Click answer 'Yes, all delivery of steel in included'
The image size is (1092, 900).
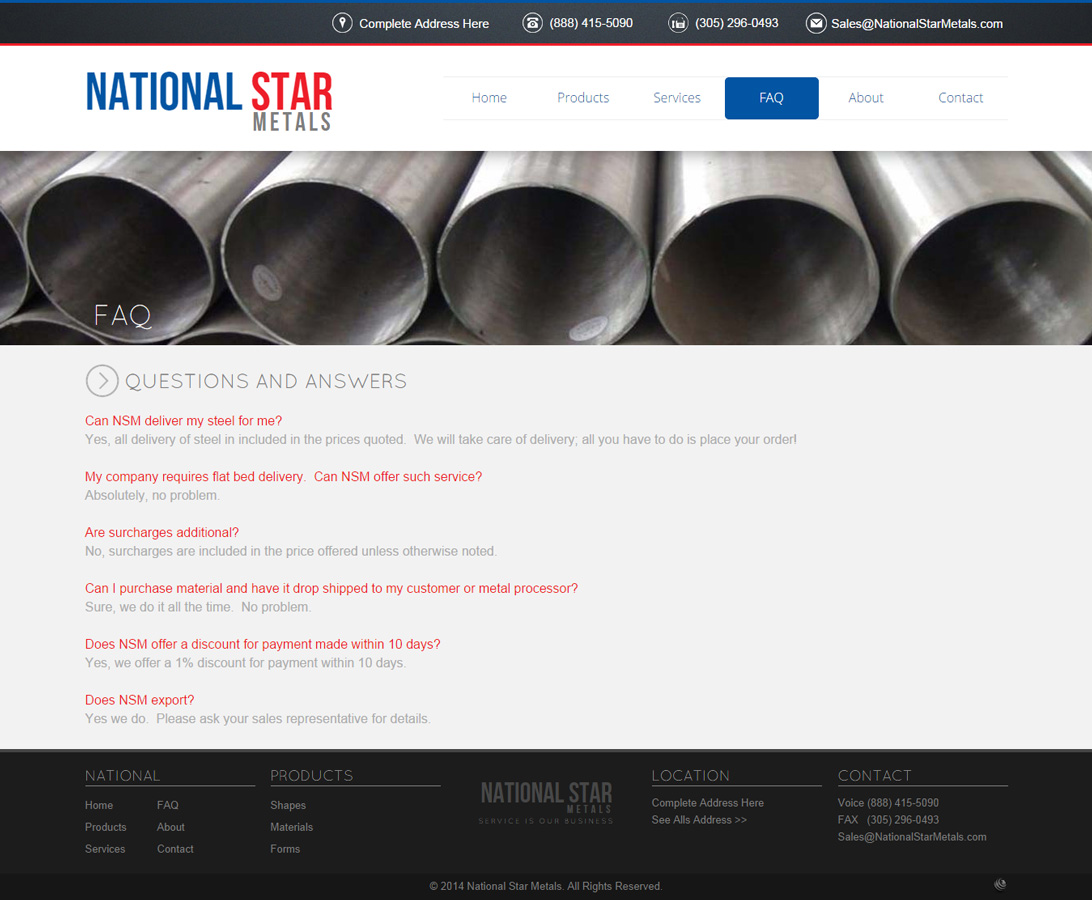441,440
